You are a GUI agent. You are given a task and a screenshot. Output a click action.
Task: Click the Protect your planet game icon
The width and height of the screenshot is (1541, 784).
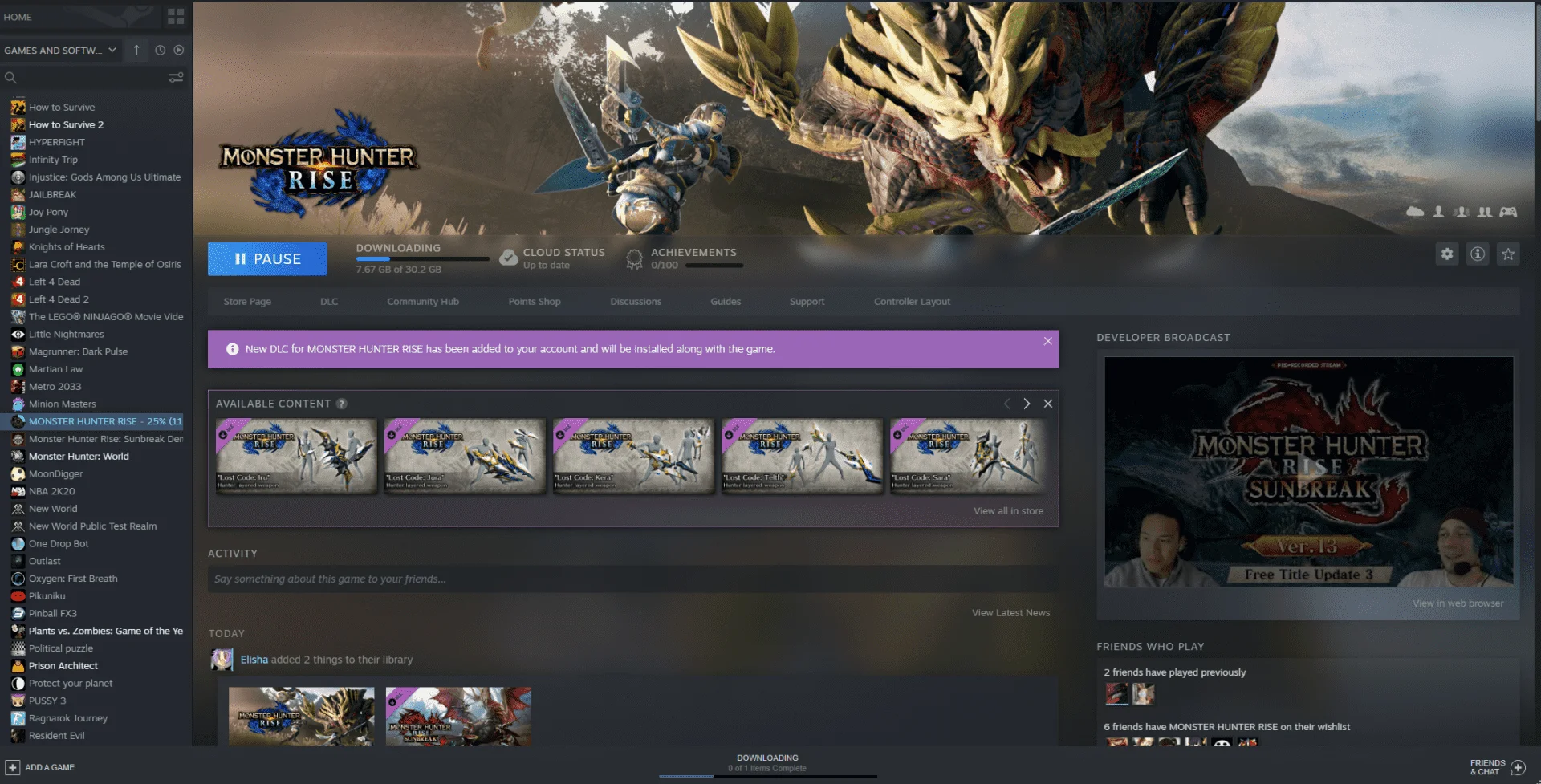pyautogui.click(x=18, y=684)
